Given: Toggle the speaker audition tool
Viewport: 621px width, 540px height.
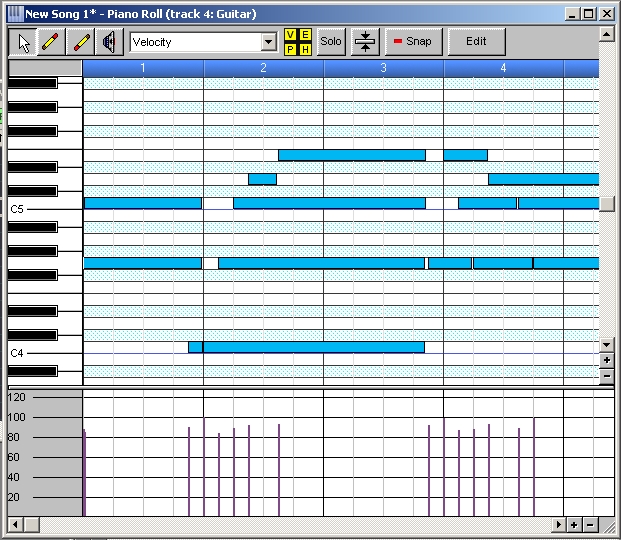Looking at the screenshot, I should pyautogui.click(x=110, y=42).
